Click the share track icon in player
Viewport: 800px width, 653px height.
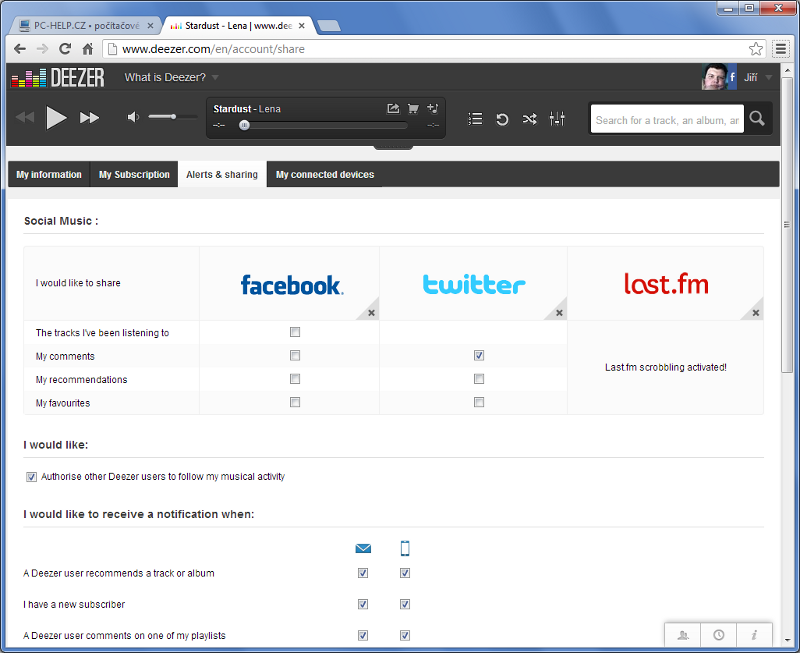(x=393, y=108)
